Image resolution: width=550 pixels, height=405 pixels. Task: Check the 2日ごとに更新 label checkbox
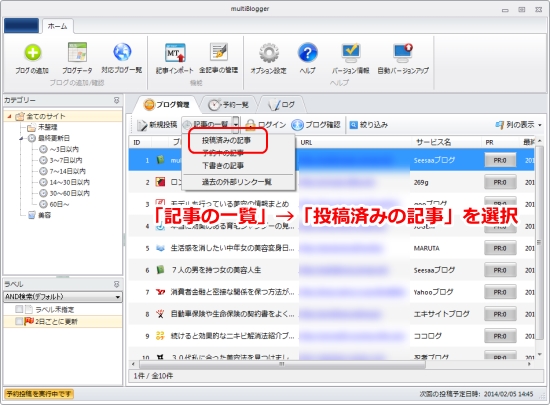[19, 321]
